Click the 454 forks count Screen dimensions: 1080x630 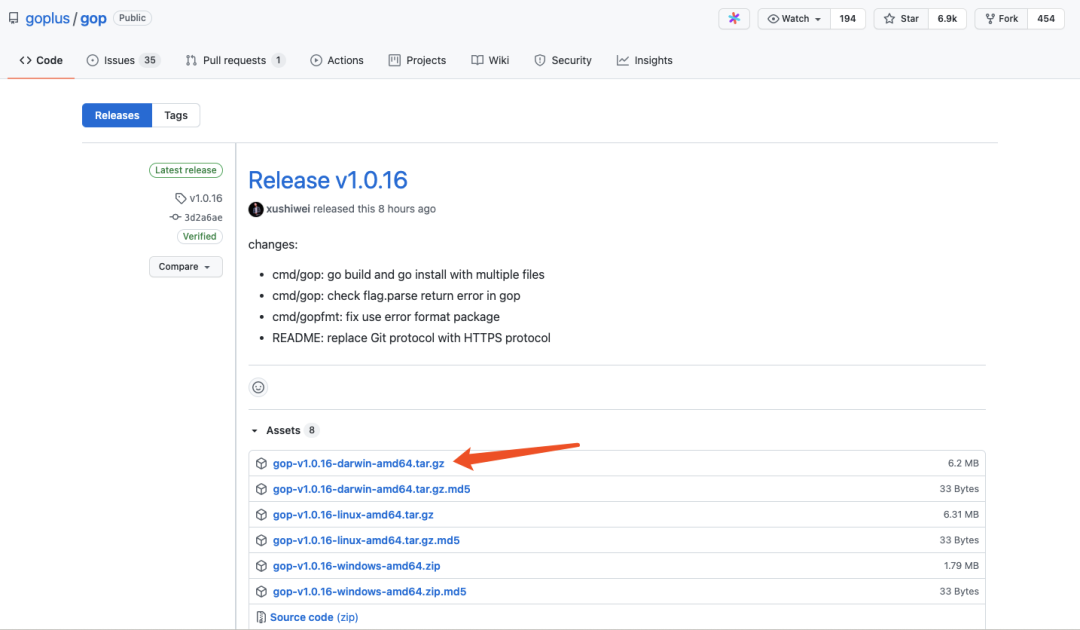coord(1046,19)
